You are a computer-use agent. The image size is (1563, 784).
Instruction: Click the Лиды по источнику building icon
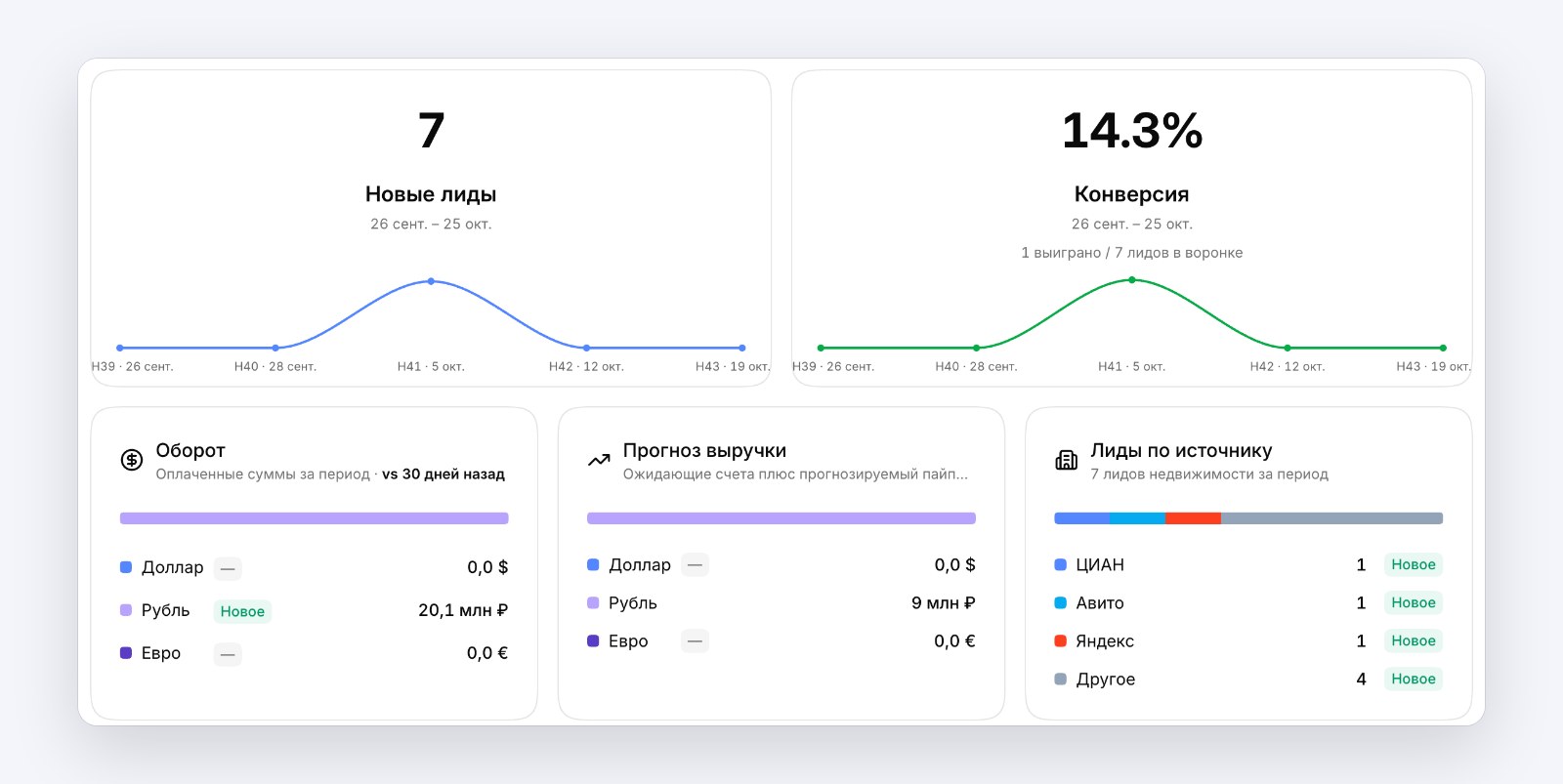point(1067,460)
